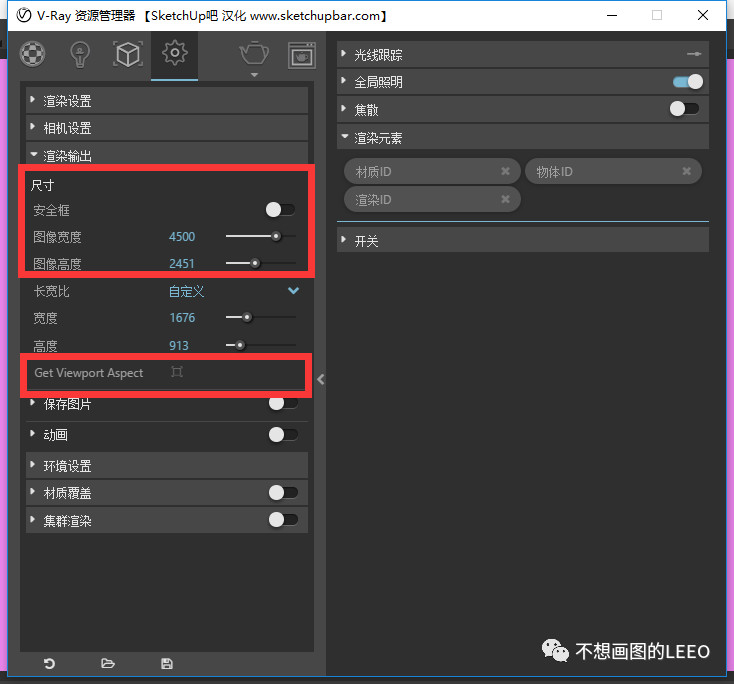Revert settings with the reset arrow icon
Image resolution: width=734 pixels, height=684 pixels.
[x=49, y=663]
